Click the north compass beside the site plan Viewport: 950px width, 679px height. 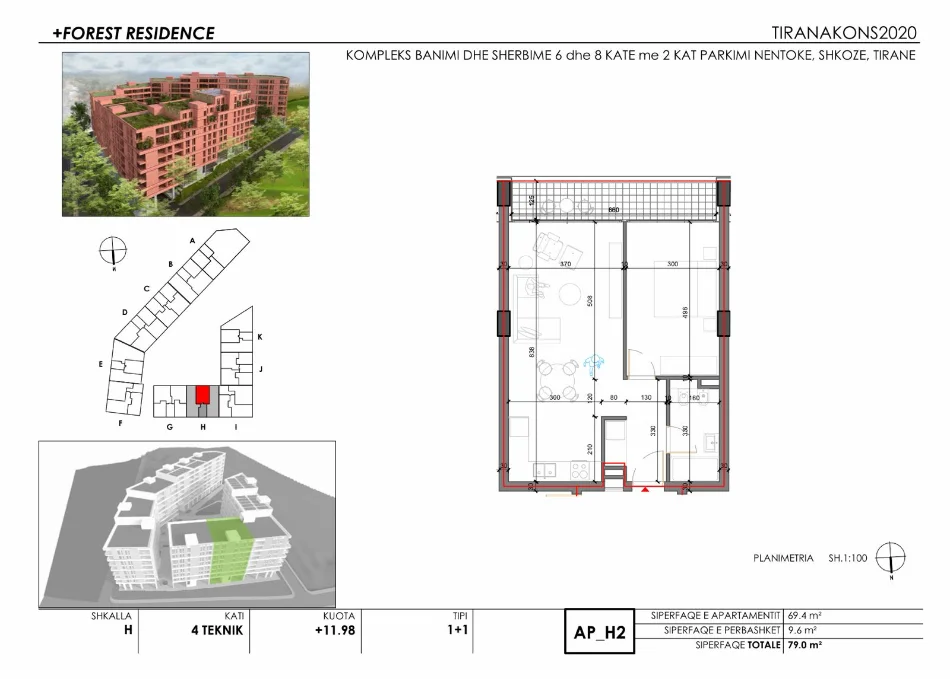113,251
